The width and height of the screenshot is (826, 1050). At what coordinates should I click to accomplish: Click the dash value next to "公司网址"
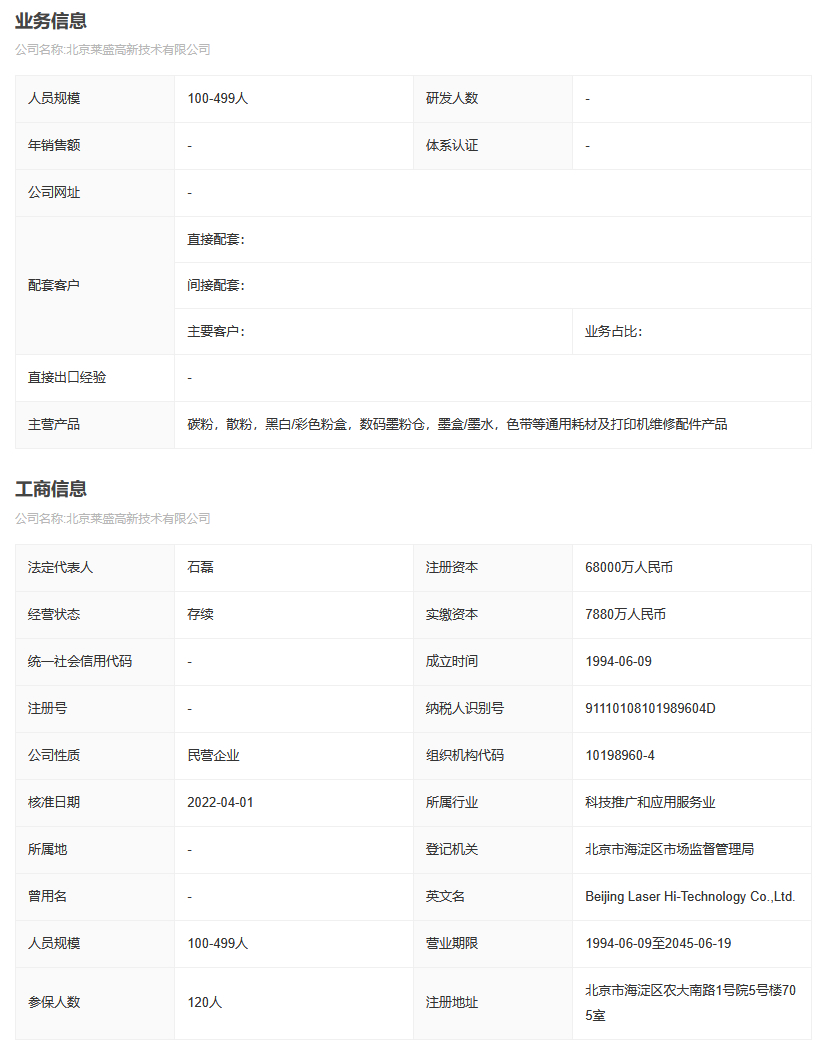[x=190, y=194]
